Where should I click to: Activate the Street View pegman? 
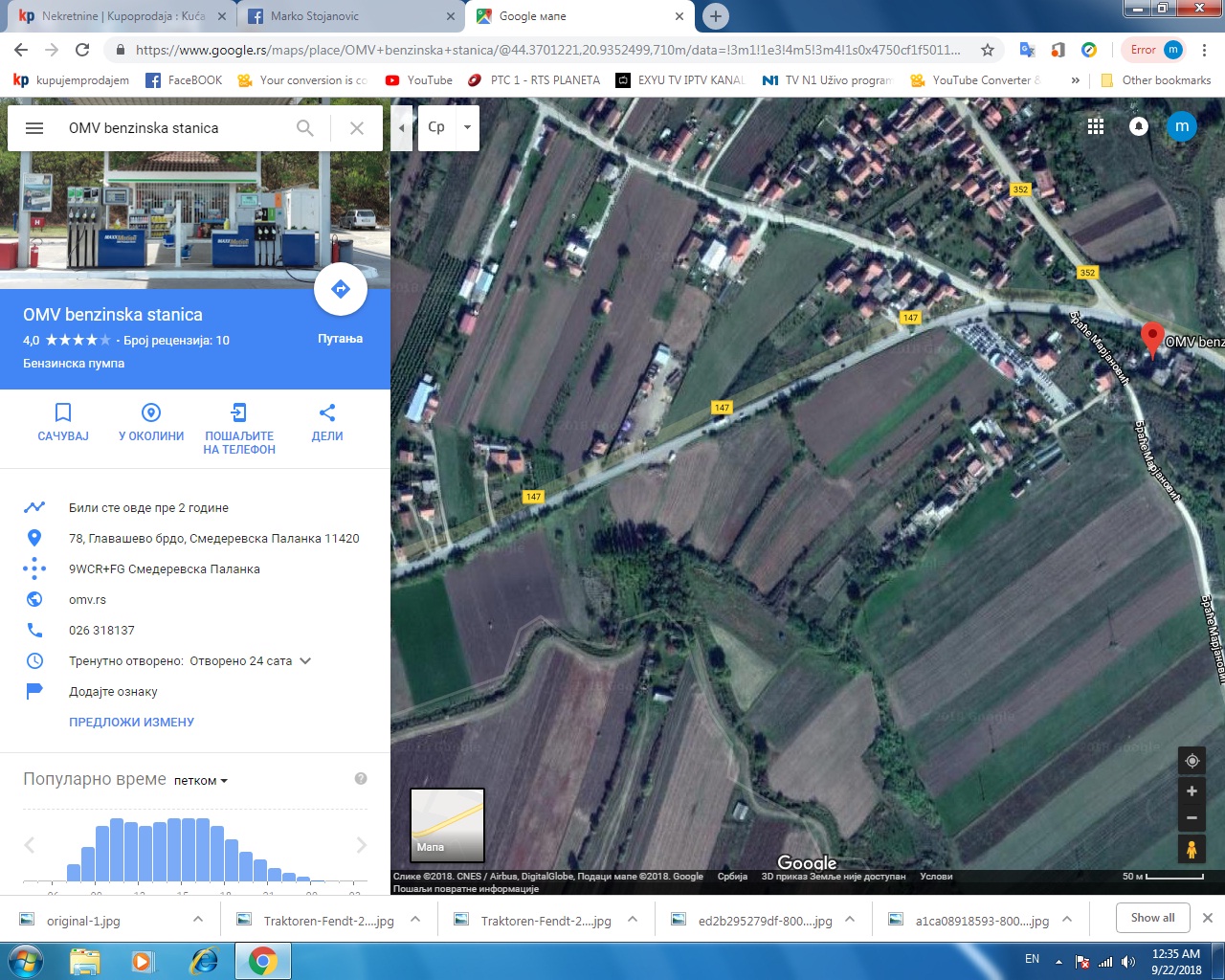(1192, 849)
